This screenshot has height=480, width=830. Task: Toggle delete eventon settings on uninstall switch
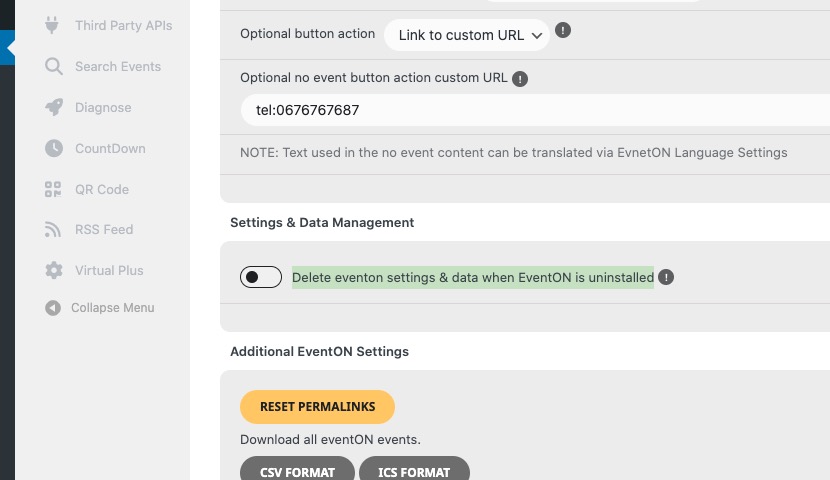260,277
